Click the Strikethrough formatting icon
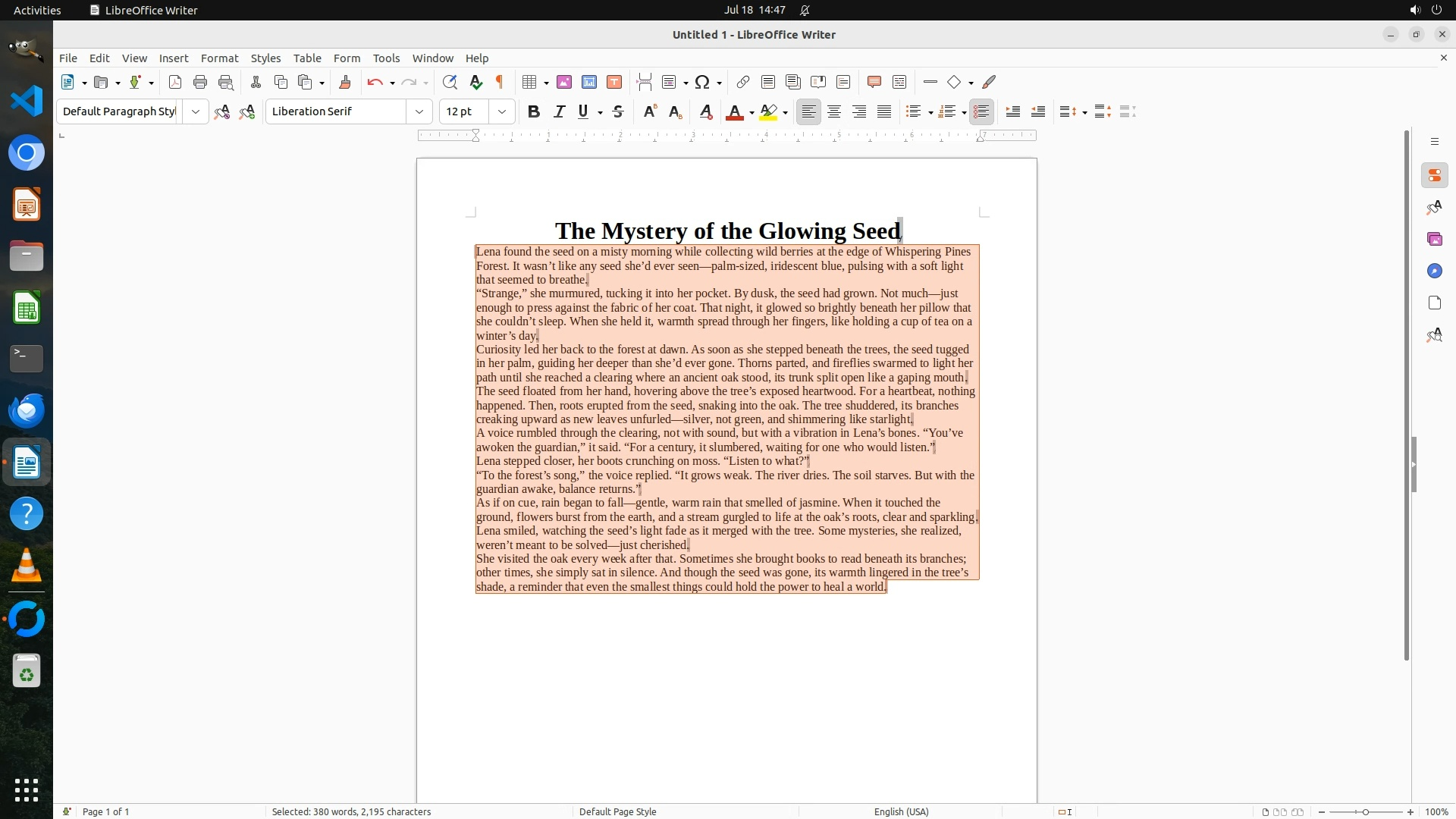This screenshot has height=819, width=1456. [x=618, y=111]
